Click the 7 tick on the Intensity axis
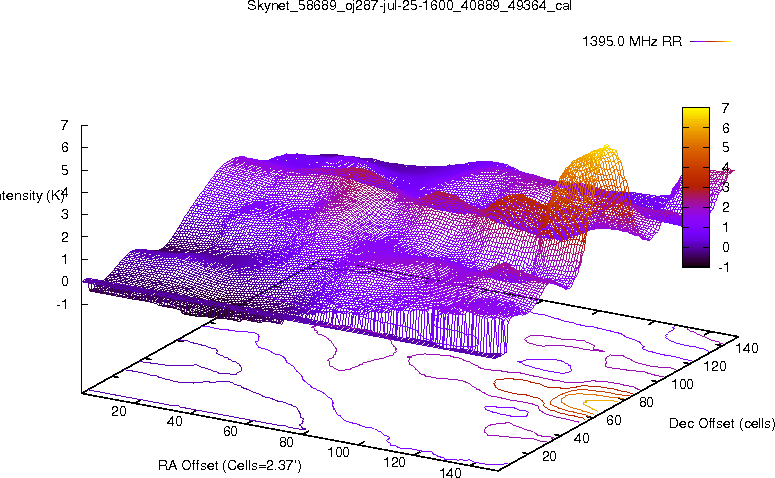Image resolution: width=775 pixels, height=478 pixels. pos(64,126)
